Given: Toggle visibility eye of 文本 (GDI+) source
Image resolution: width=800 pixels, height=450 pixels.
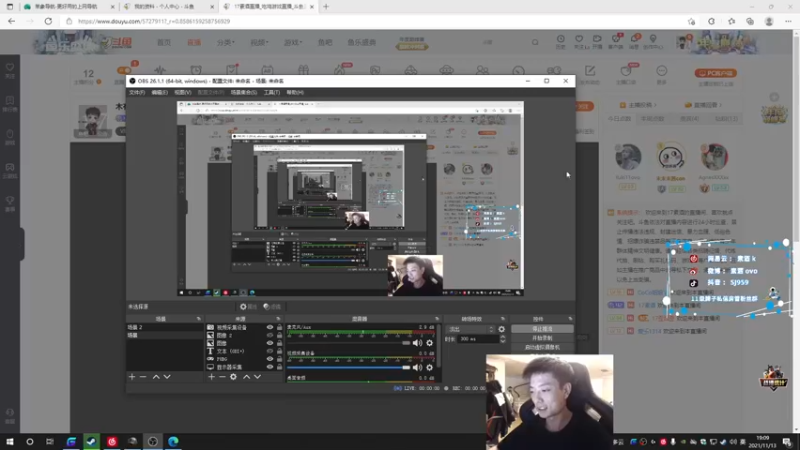Looking at the screenshot, I should pyautogui.click(x=270, y=351).
